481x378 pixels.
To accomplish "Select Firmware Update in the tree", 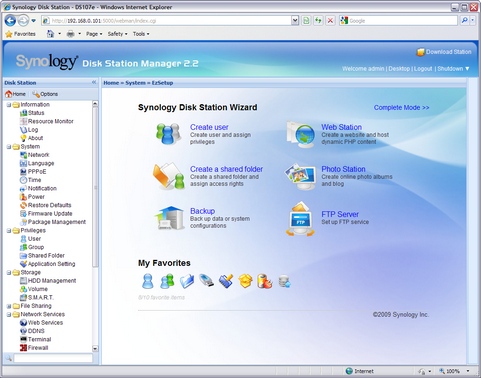I will (50, 214).
